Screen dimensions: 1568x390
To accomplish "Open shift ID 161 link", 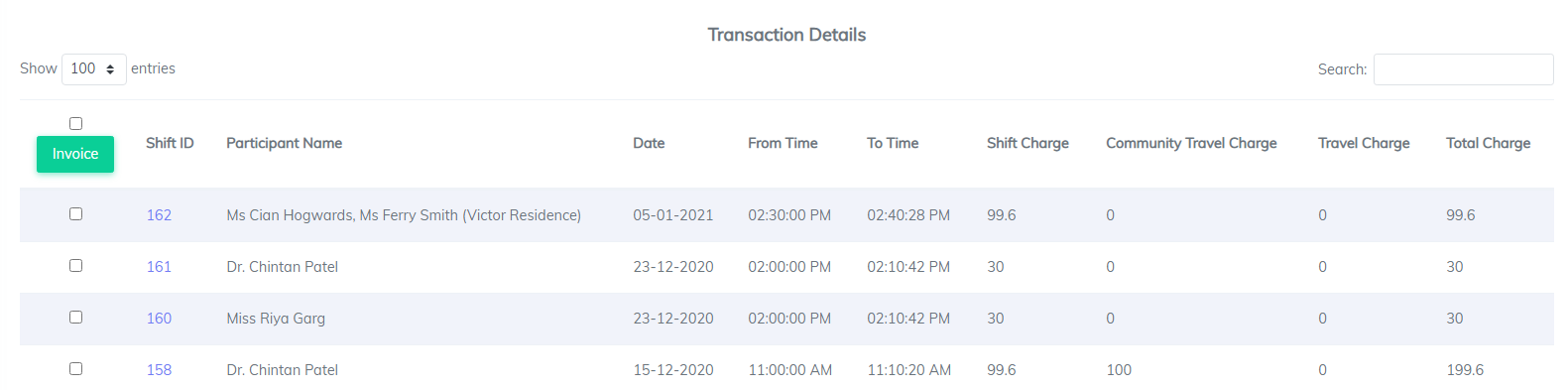I will [x=159, y=267].
